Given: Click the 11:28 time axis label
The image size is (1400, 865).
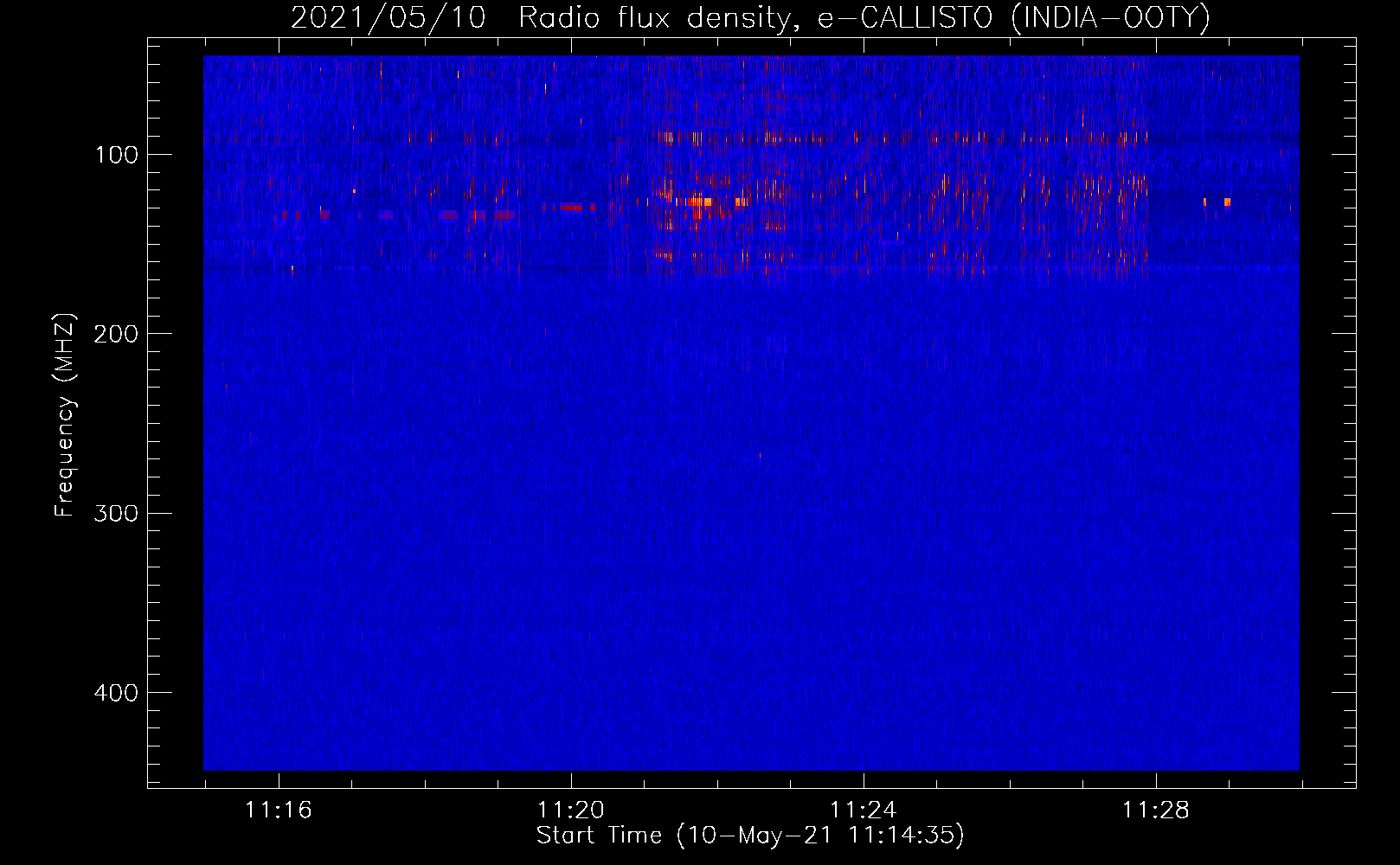Looking at the screenshot, I should [1156, 811].
